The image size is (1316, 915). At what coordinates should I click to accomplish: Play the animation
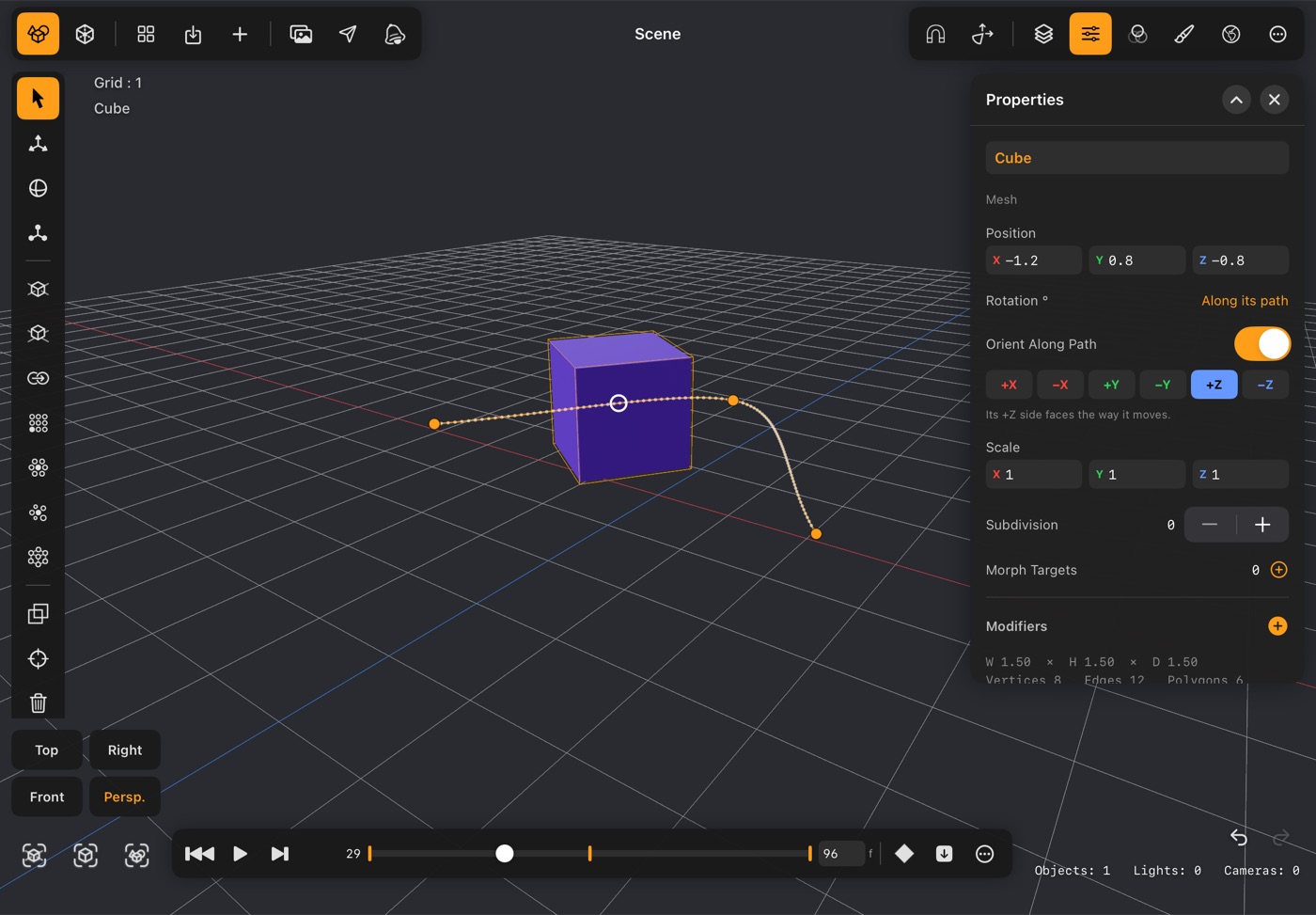tap(240, 854)
